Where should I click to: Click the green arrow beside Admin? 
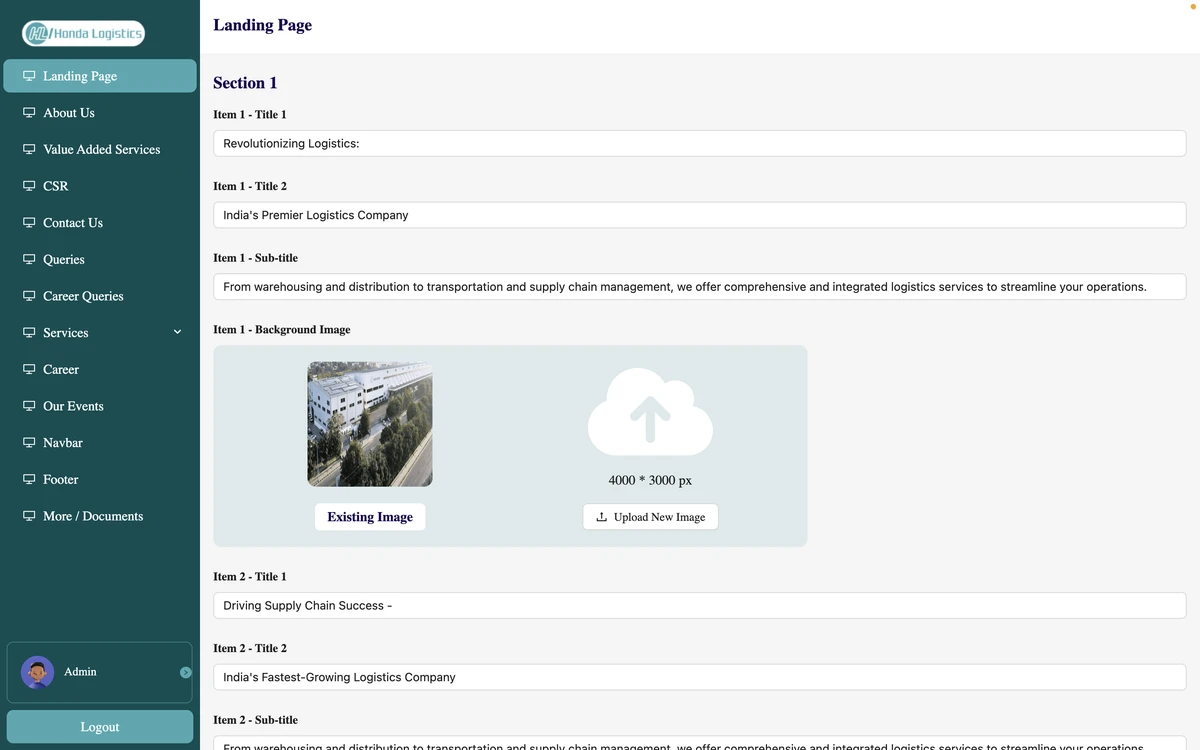[185, 672]
